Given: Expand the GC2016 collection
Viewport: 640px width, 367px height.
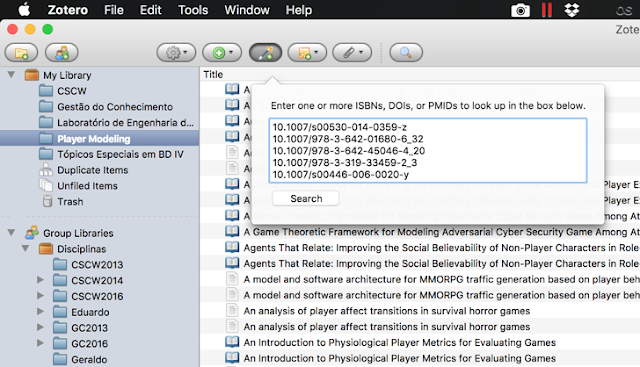Looking at the screenshot, I should (x=40, y=343).
